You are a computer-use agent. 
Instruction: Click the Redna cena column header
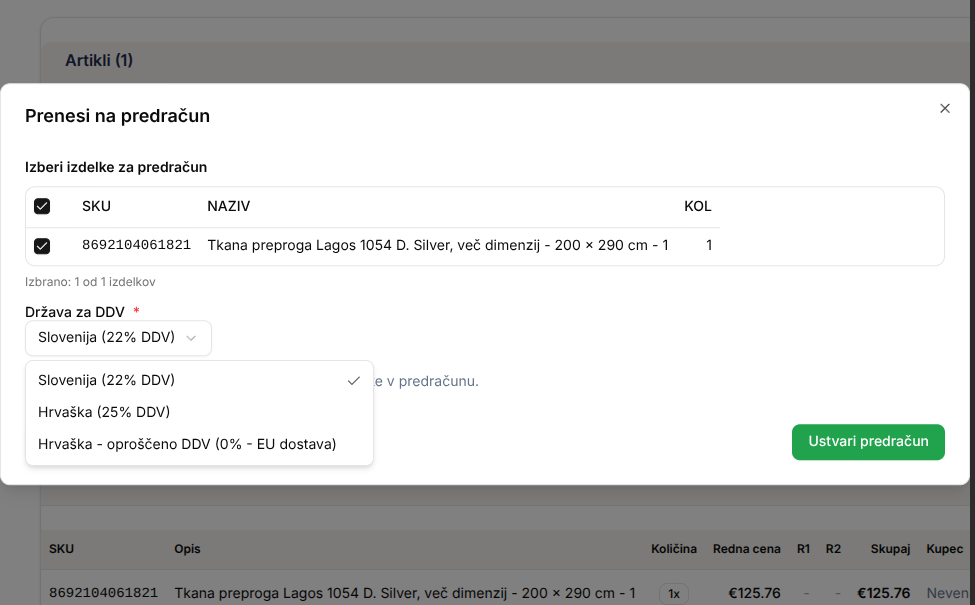[x=746, y=549]
